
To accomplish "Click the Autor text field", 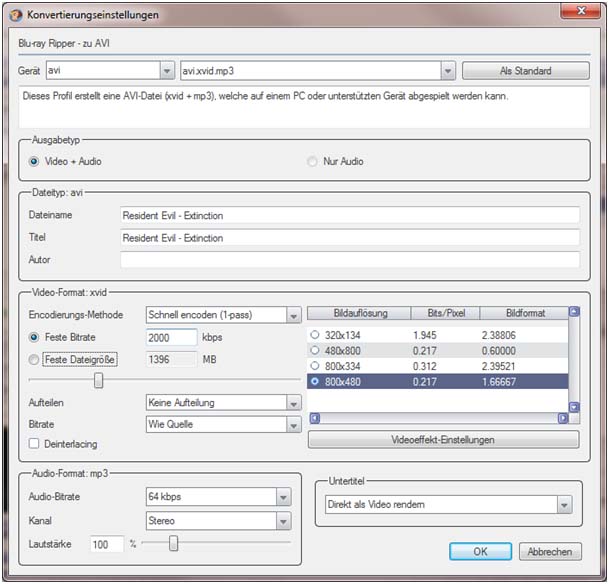I will [349, 260].
